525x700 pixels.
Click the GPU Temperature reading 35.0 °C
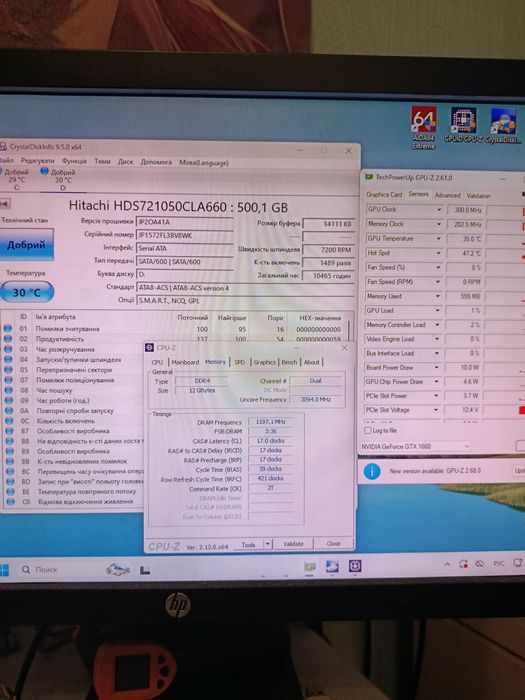465,239
